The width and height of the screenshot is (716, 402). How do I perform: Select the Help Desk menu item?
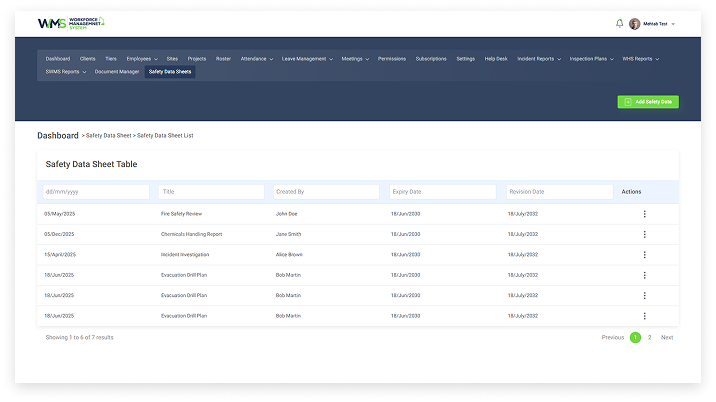pos(496,59)
